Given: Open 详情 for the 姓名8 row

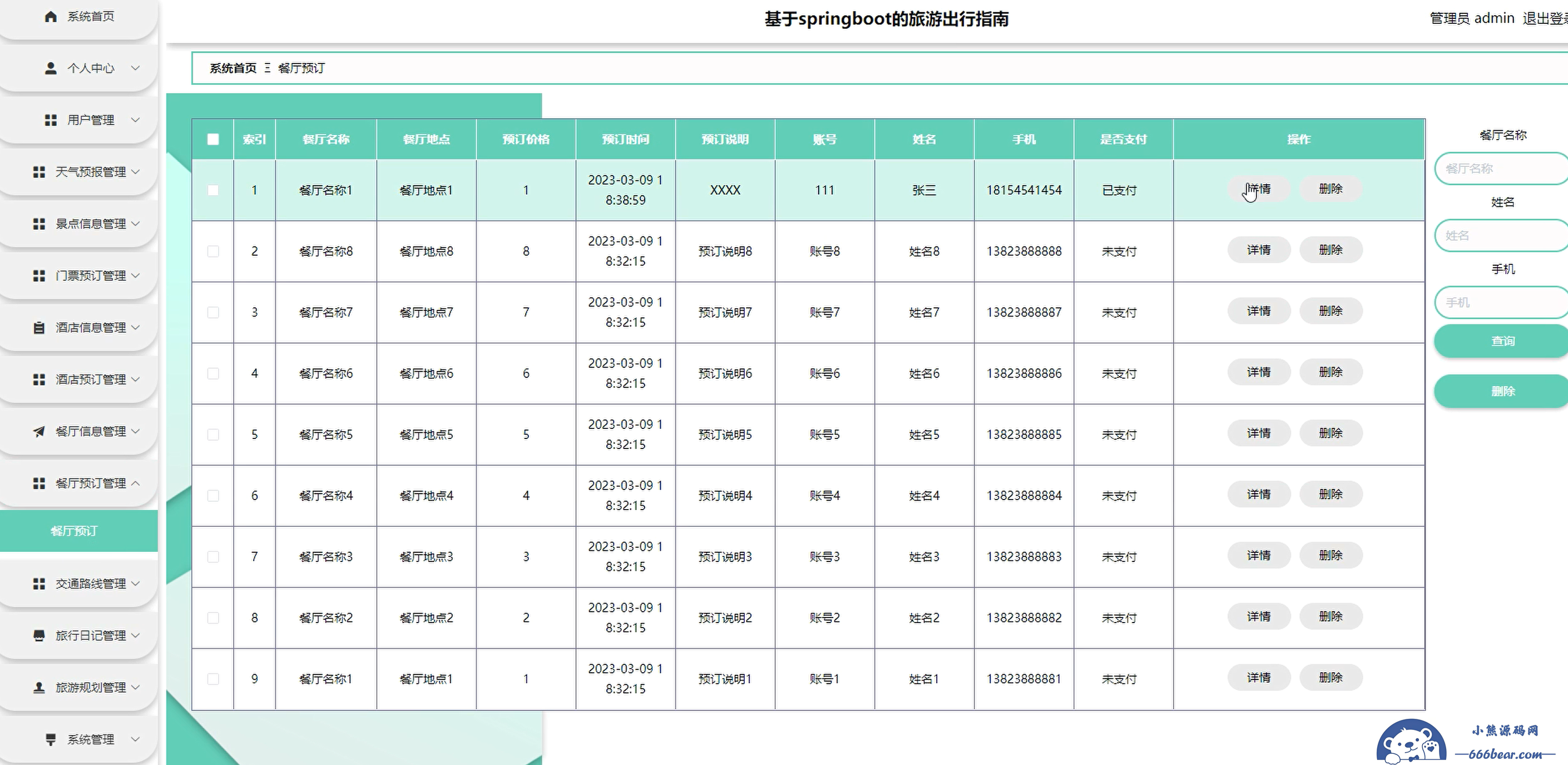Looking at the screenshot, I should (x=1258, y=250).
